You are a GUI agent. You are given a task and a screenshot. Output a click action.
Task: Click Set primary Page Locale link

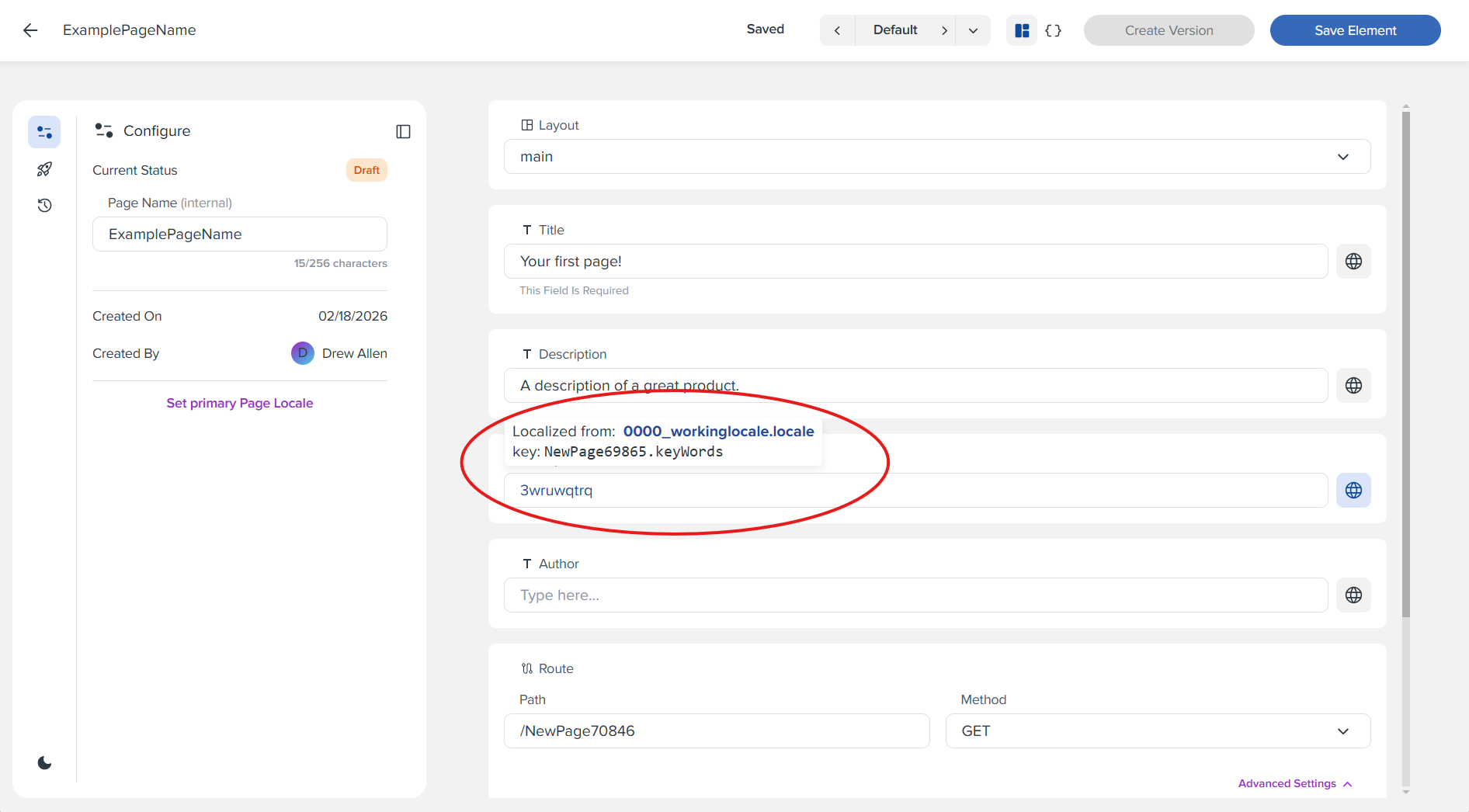coord(239,403)
